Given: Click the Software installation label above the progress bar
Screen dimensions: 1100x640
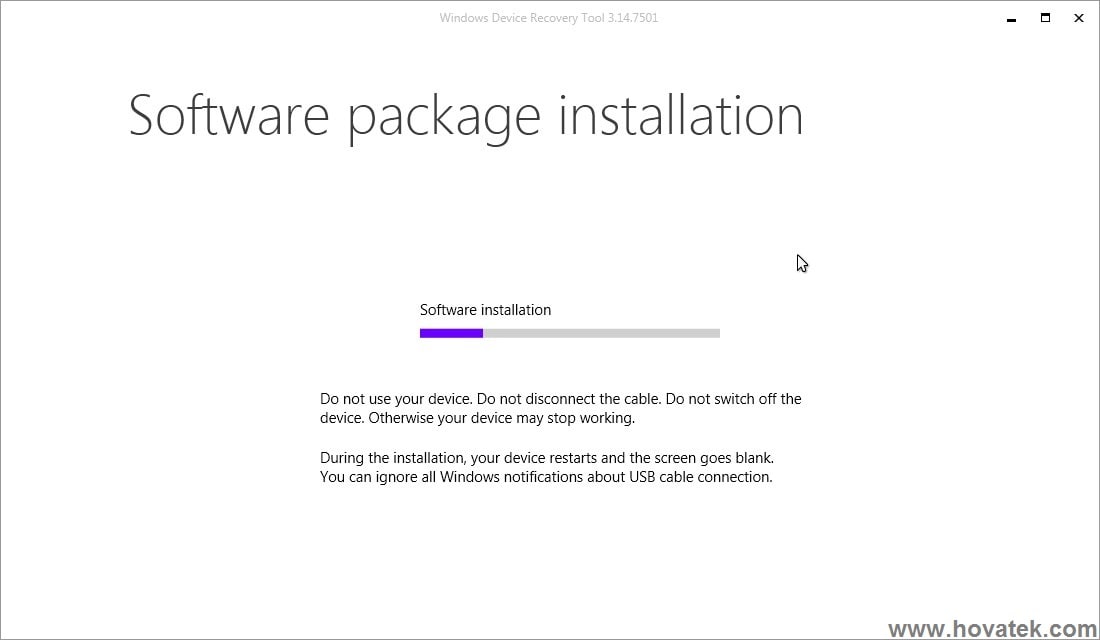Looking at the screenshot, I should pyautogui.click(x=485, y=310).
